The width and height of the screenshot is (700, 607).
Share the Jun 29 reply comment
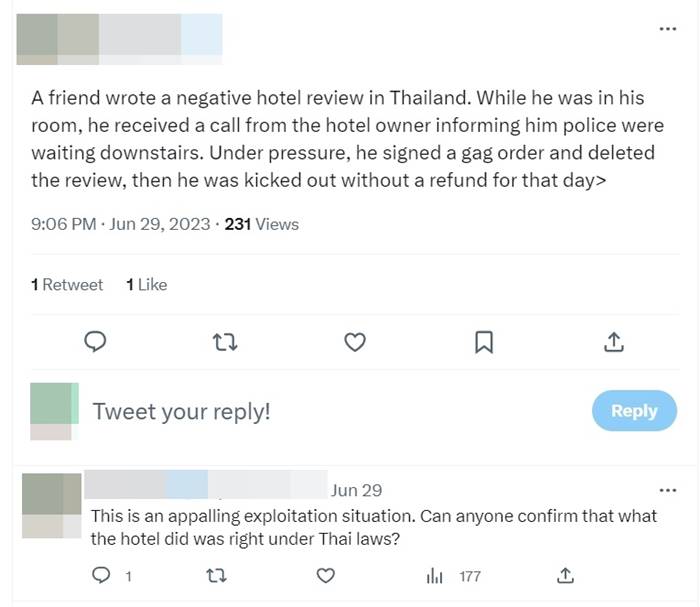pos(565,576)
